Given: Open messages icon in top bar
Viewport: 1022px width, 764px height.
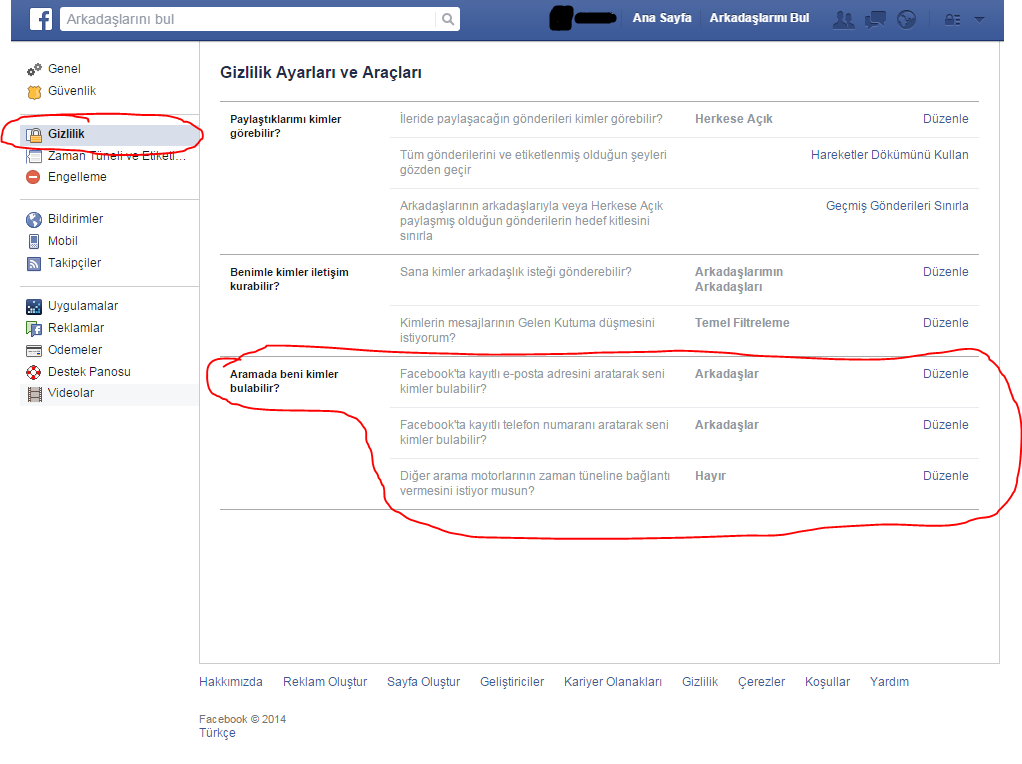Looking at the screenshot, I should tap(875, 20).
